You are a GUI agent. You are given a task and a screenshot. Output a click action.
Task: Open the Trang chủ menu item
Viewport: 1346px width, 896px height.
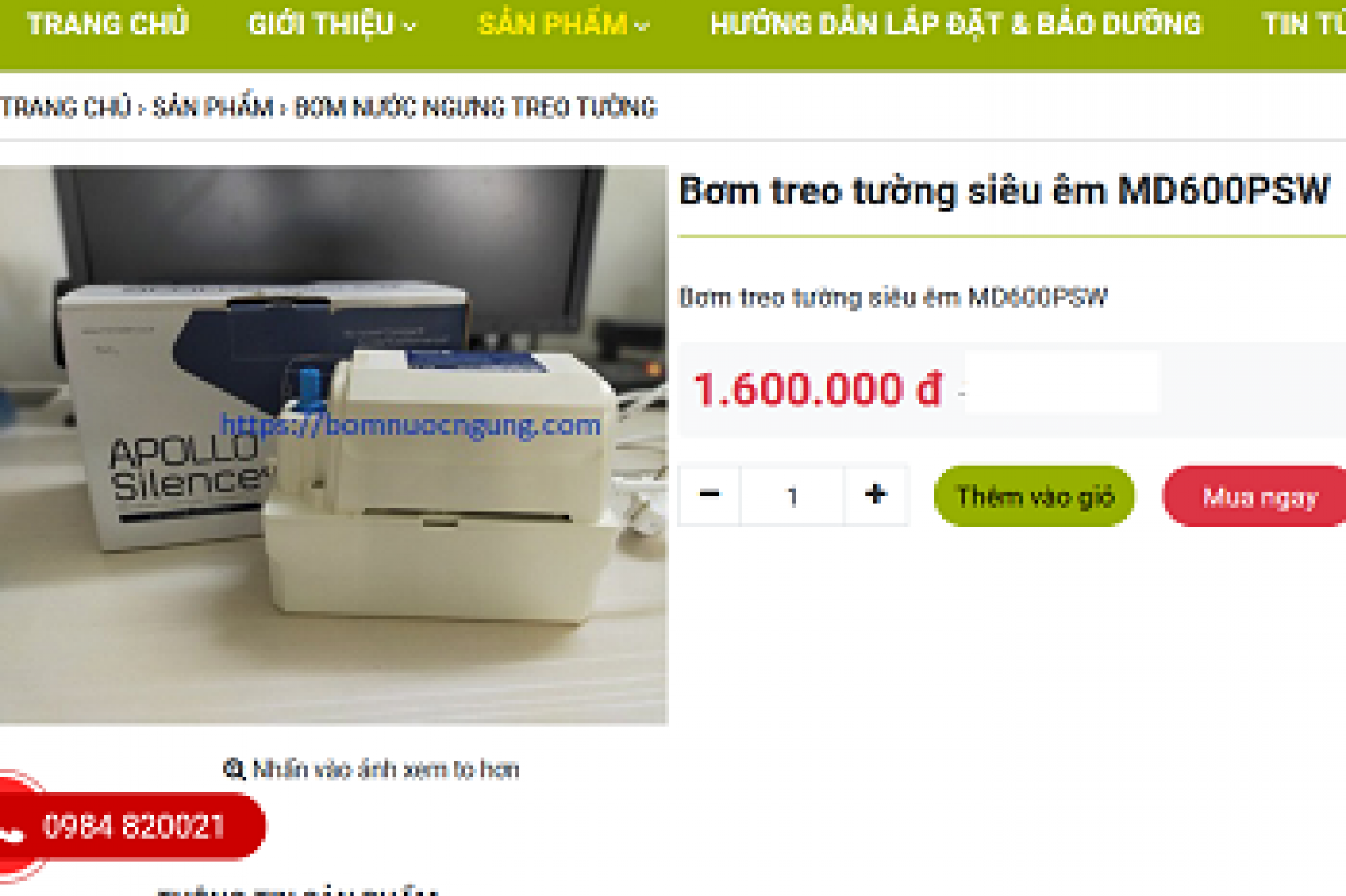point(108,25)
